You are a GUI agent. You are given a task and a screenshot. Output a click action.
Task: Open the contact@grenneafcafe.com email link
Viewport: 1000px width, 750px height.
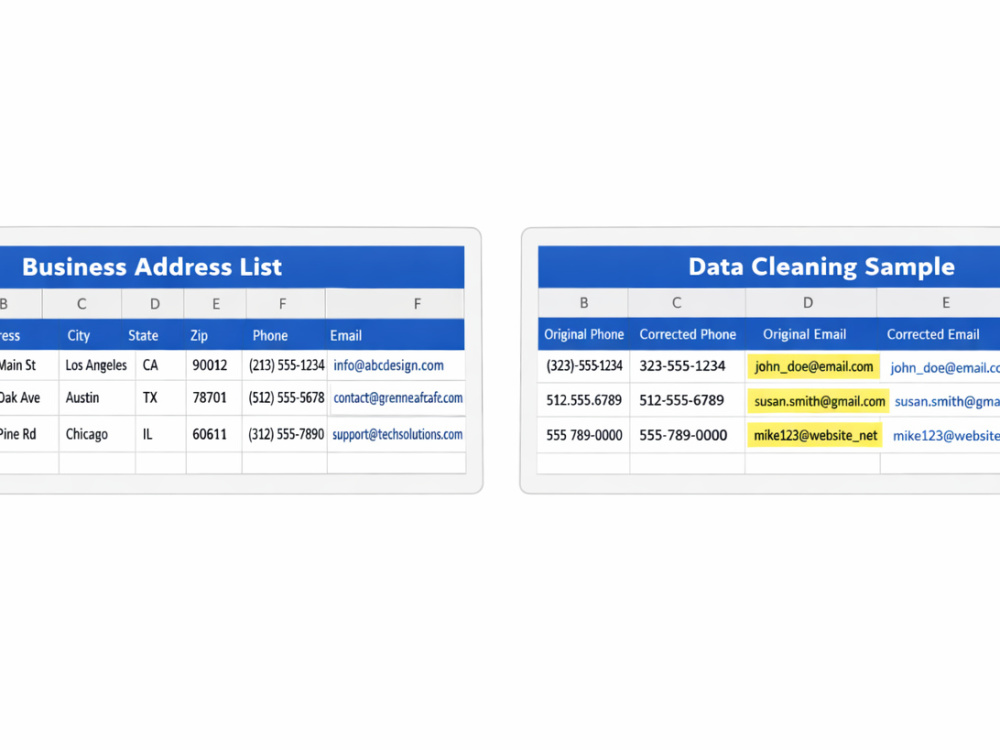click(x=398, y=398)
